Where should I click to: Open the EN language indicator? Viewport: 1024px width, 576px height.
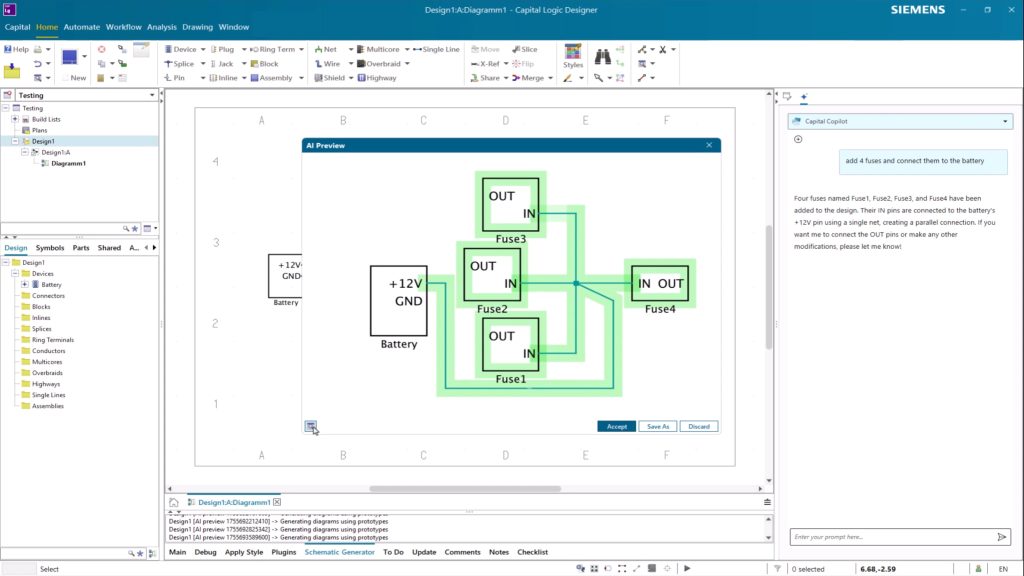[1003, 569]
